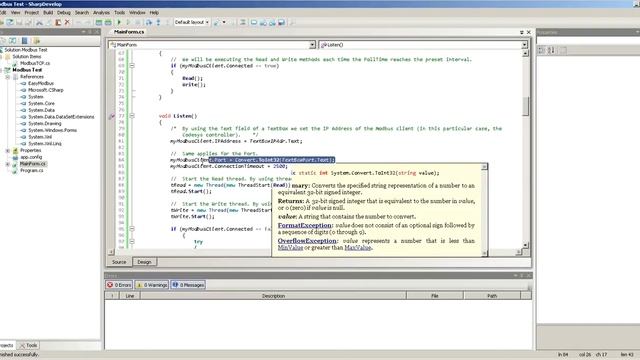Expand the Properties tree node
This screenshot has height=360, width=640.
[7, 150]
